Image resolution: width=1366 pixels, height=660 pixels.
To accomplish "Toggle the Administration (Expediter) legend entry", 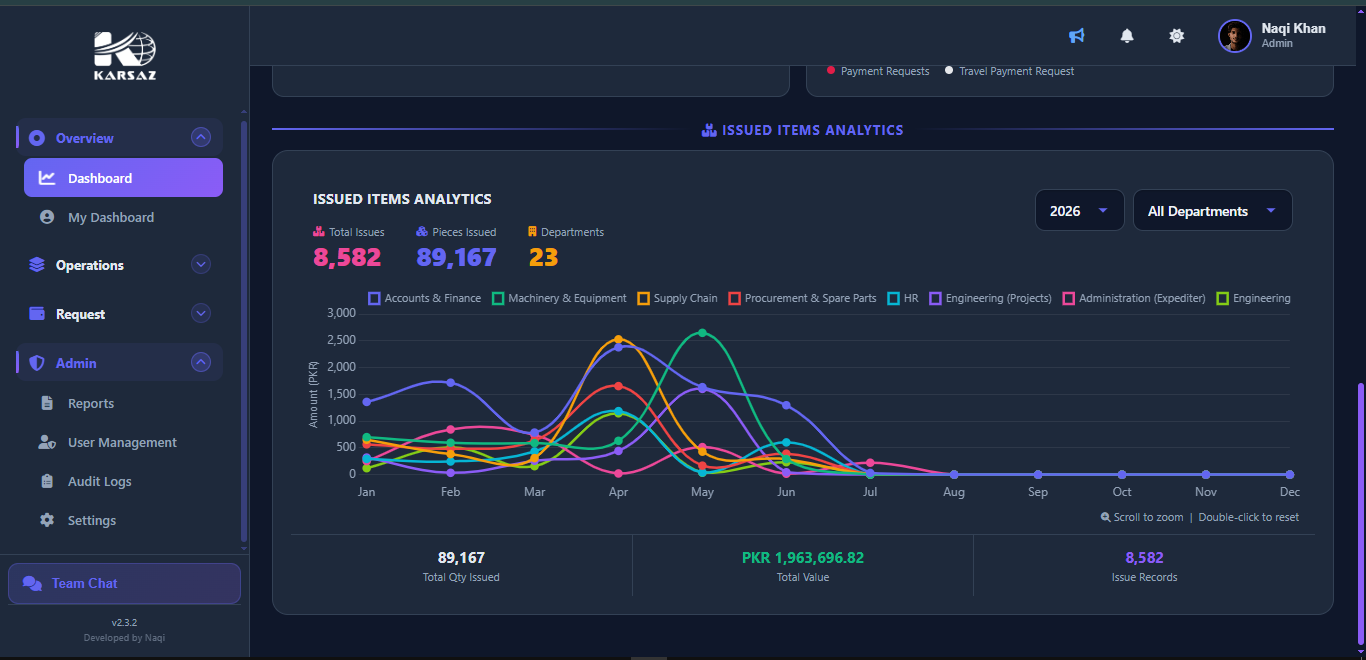I will point(1134,298).
